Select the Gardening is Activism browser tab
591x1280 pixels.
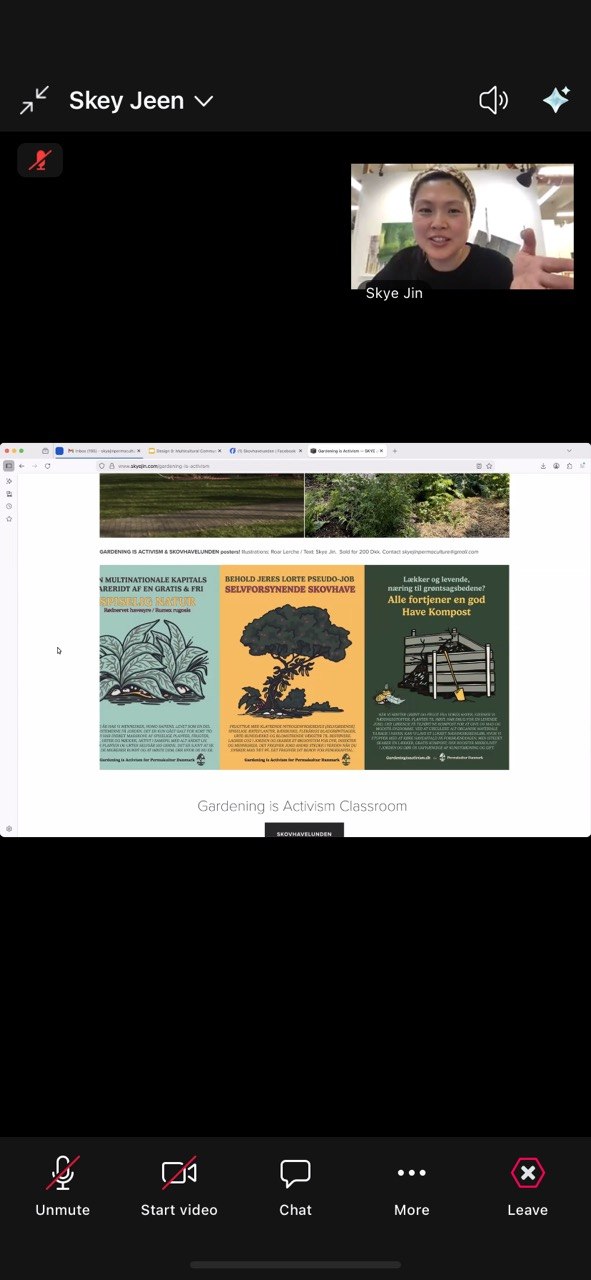pyautogui.click(x=346, y=451)
